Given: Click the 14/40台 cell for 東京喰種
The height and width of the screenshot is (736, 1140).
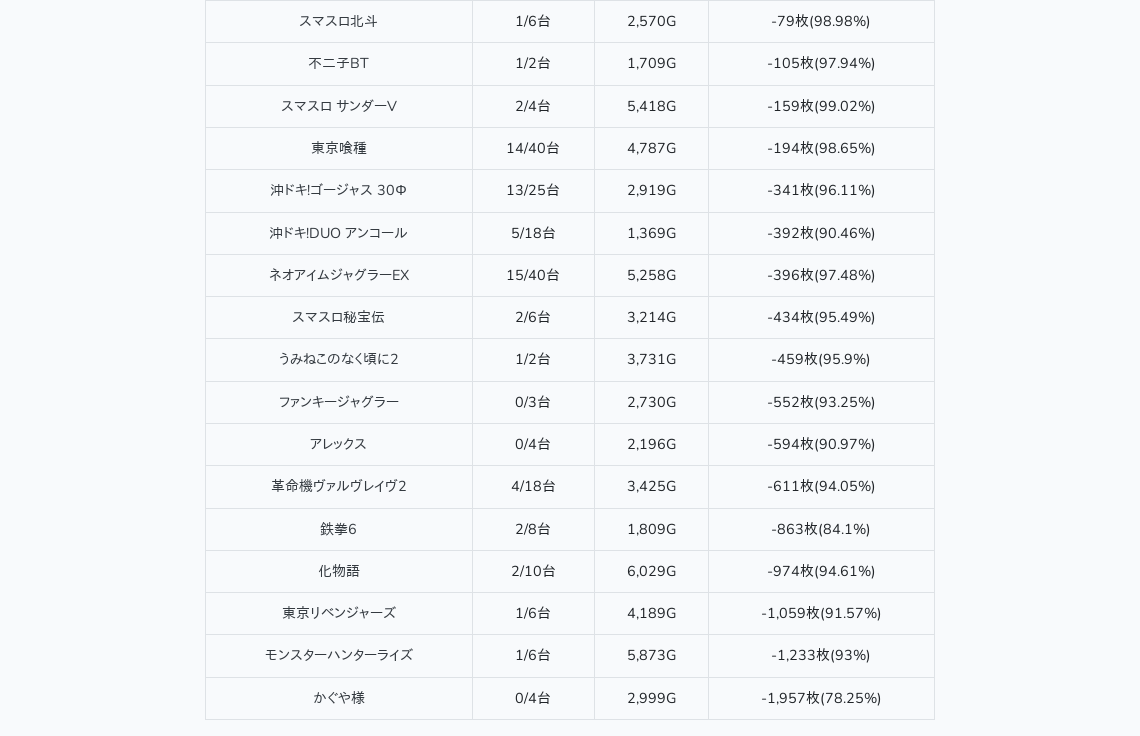Looking at the screenshot, I should tap(532, 148).
